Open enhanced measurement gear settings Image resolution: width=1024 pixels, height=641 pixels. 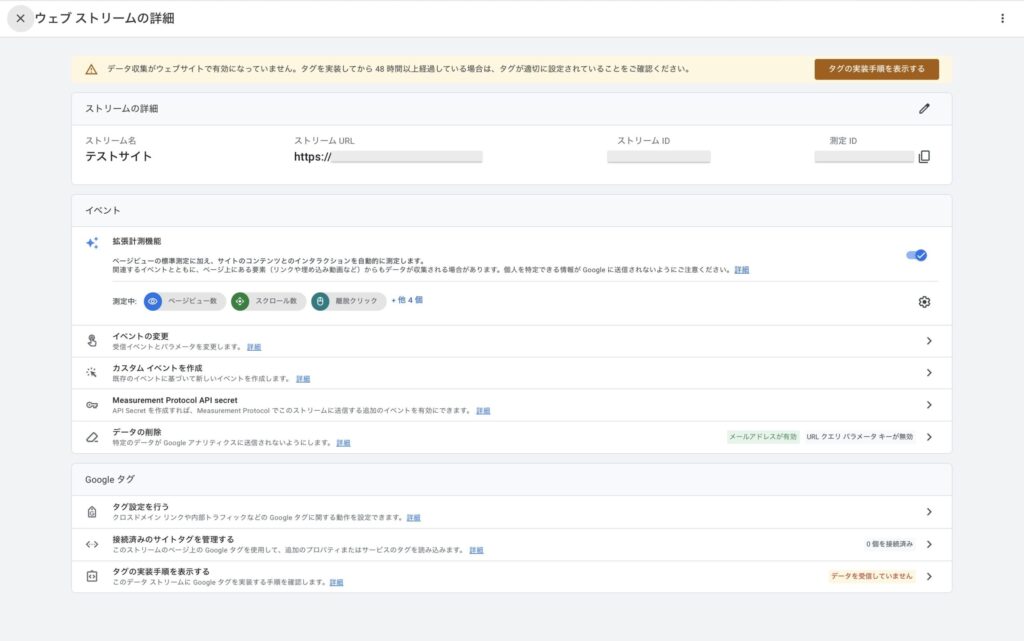[924, 302]
